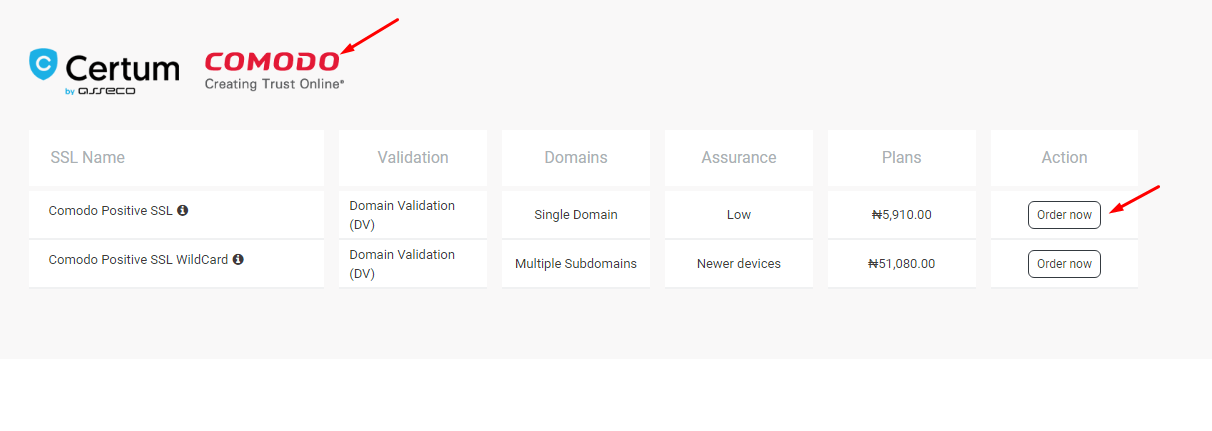Click the Multiple Subdomains cell
This screenshot has height=431, width=1212.
point(576,264)
